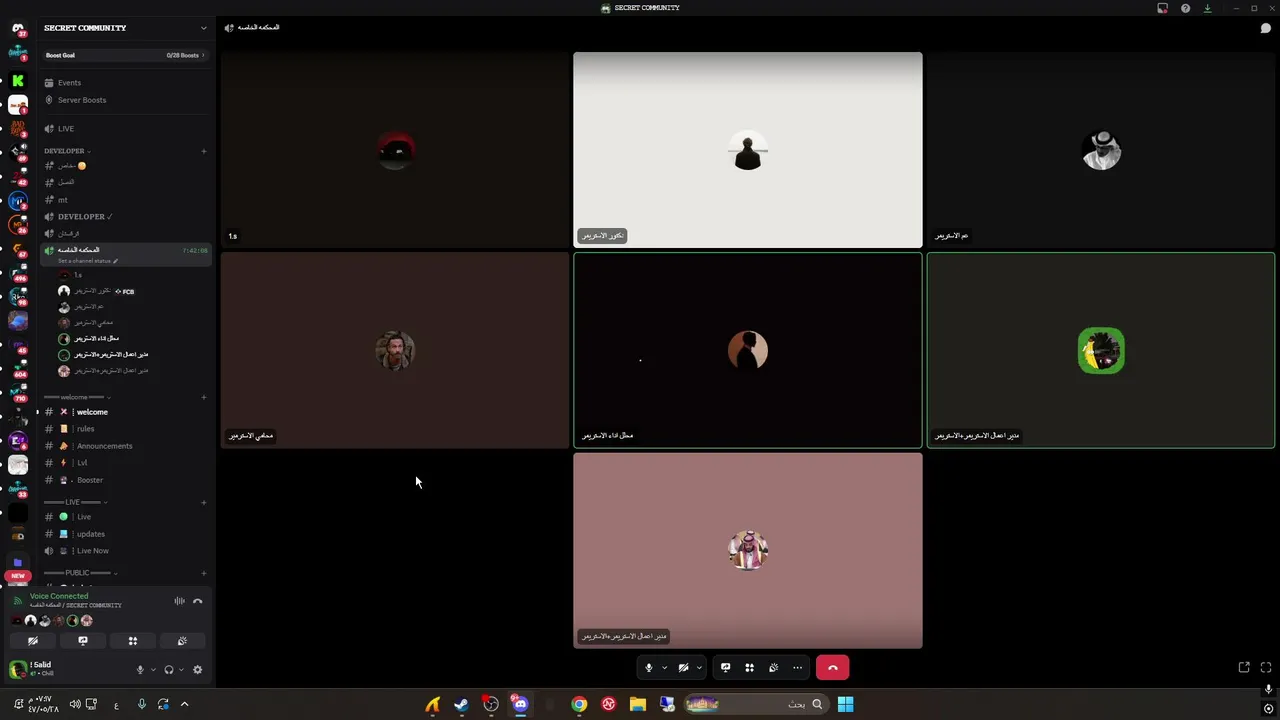Show the voice channel chat bubble
Screen dimensions: 1280x720
pyautogui.click(x=1265, y=28)
